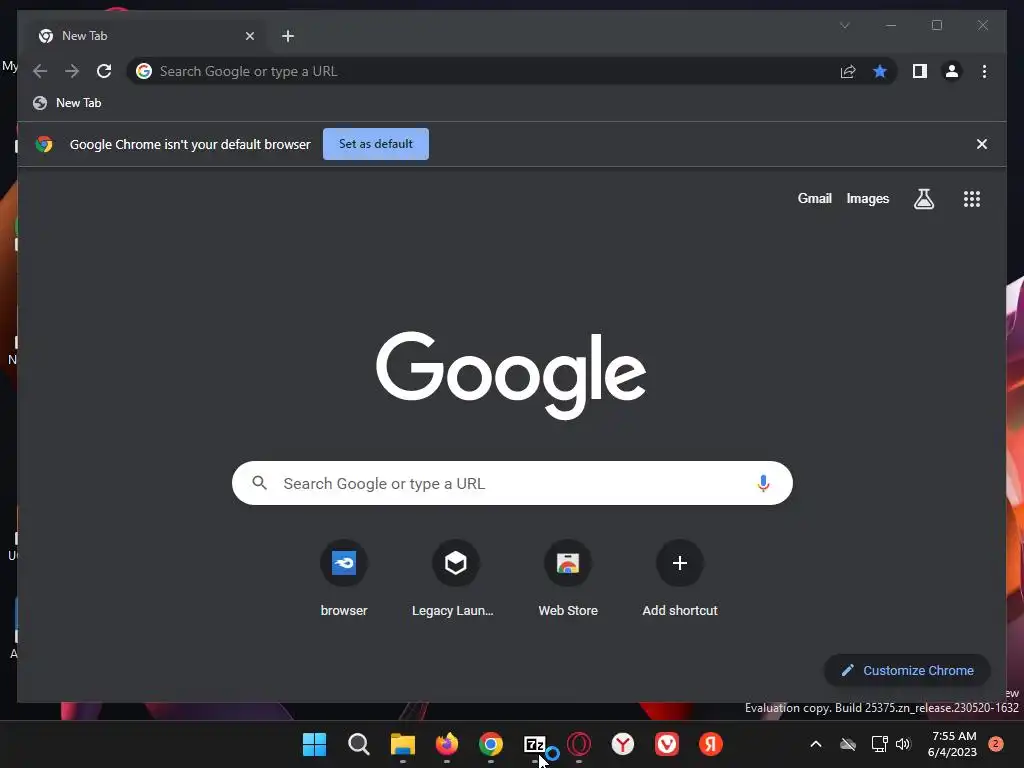Open File Explorer from taskbar
This screenshot has width=1024, height=768.
[402, 744]
